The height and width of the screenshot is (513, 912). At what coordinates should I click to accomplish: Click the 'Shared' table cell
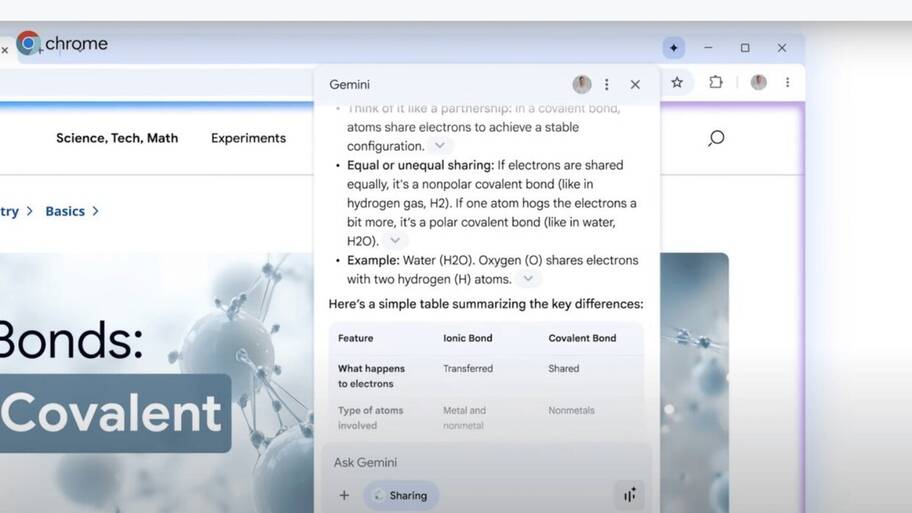(x=564, y=369)
